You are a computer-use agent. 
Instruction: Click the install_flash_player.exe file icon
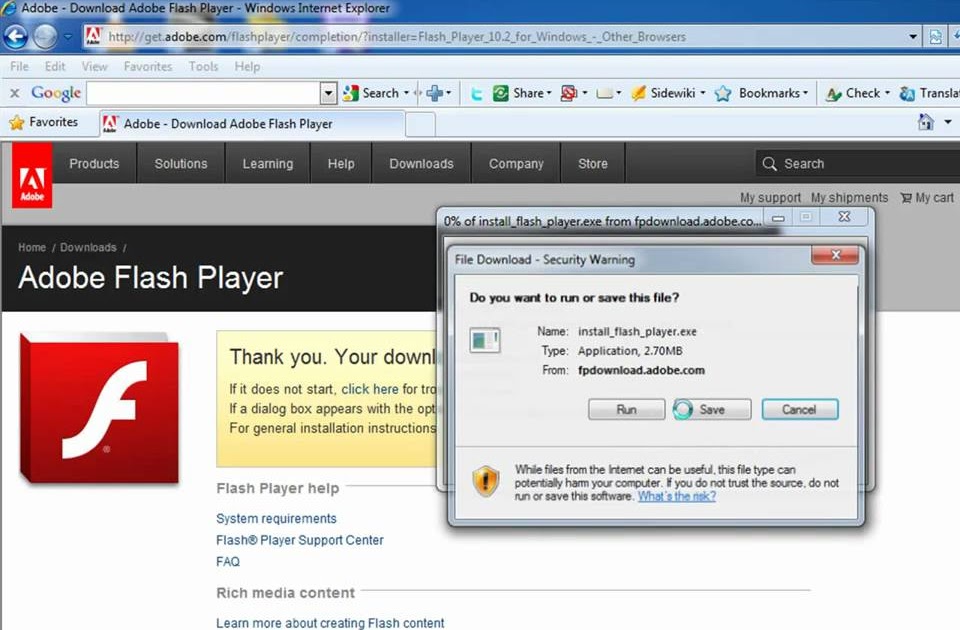click(x=485, y=340)
